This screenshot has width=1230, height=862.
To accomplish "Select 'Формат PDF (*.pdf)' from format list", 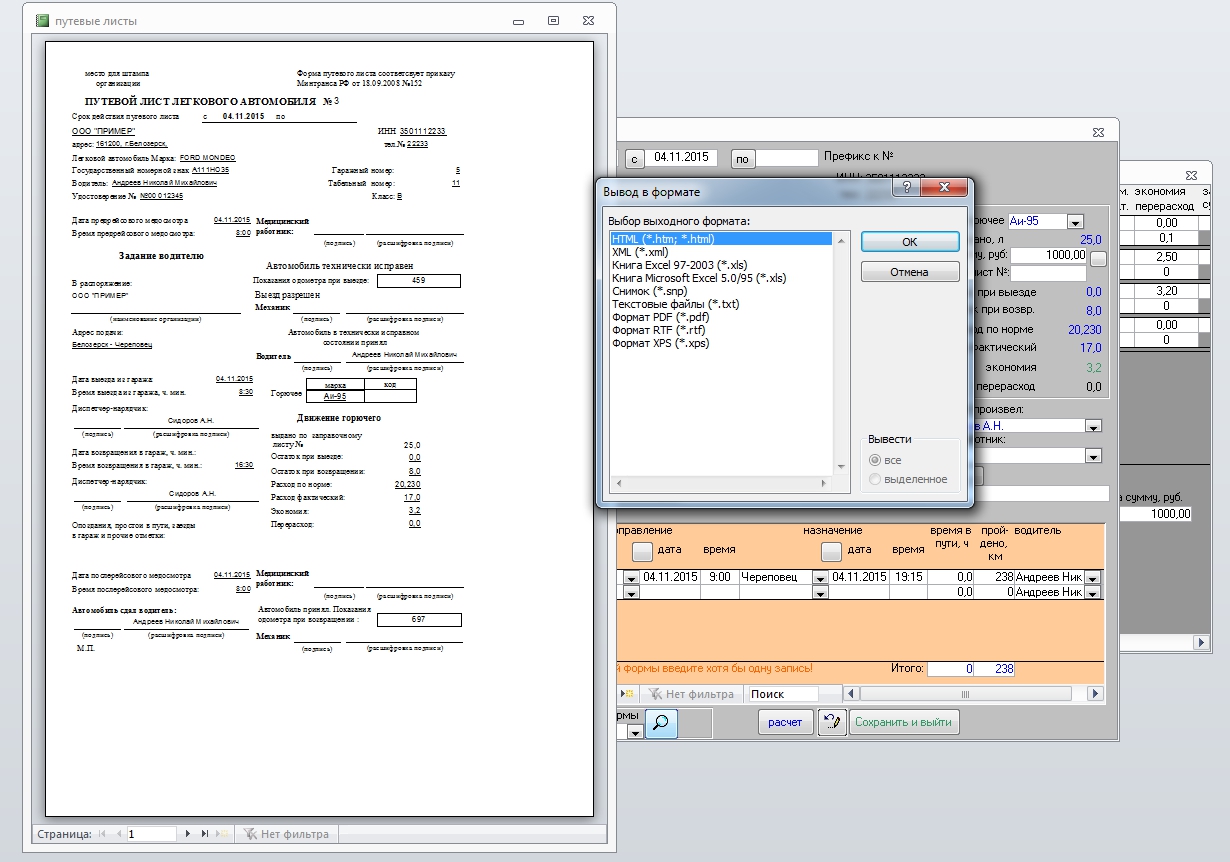I will point(660,317).
